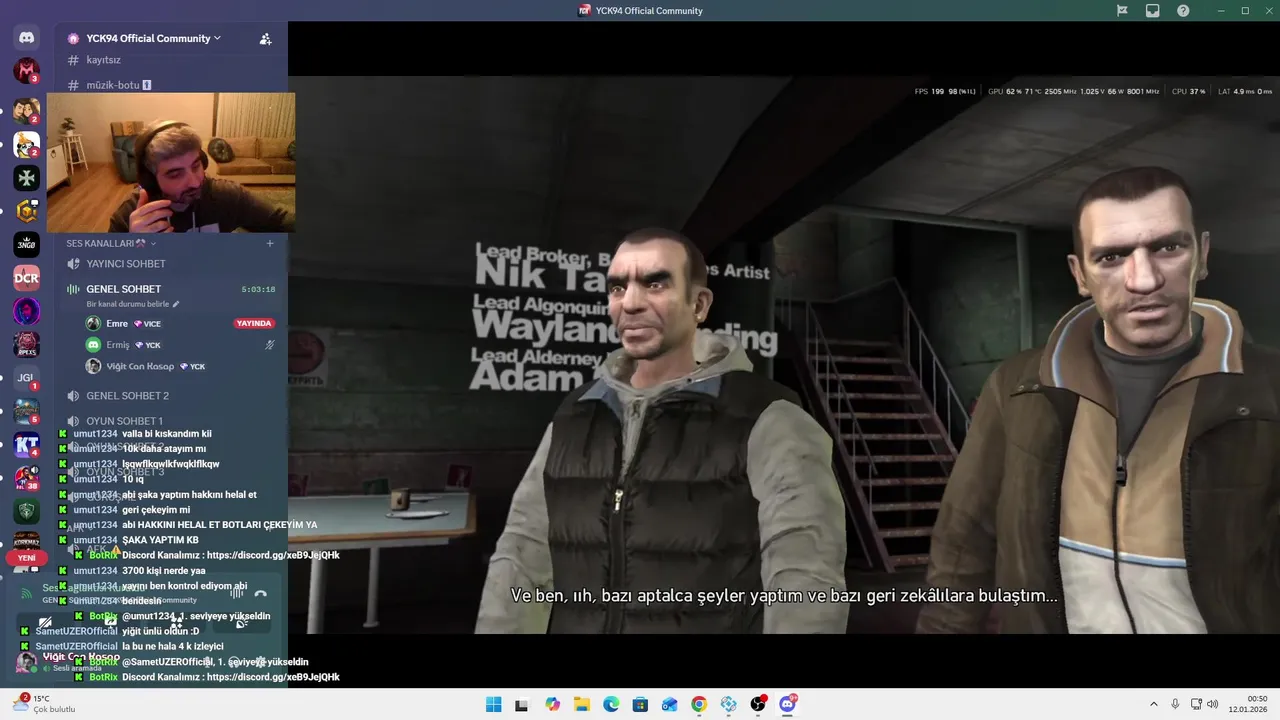This screenshot has height=720, width=1280.
Task: Toggle screen share in voice panel
Action: 110,622
